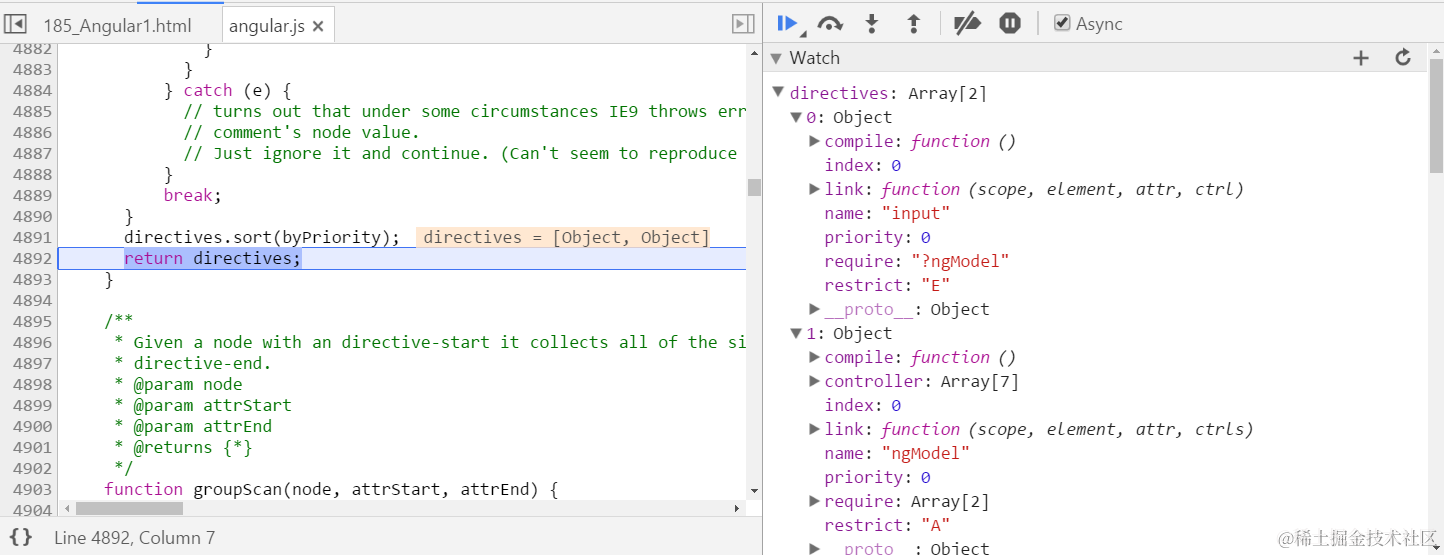Image resolution: width=1444 pixels, height=555 pixels.
Task: Add a new watch expression
Action: [1361, 58]
